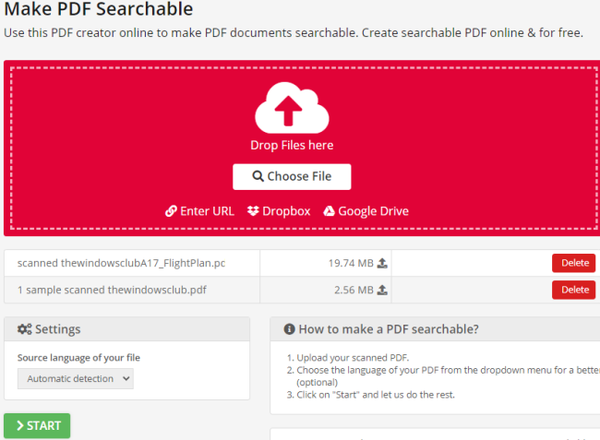
Task: Click the 2.56 MB size value
Action: pyautogui.click(x=354, y=290)
